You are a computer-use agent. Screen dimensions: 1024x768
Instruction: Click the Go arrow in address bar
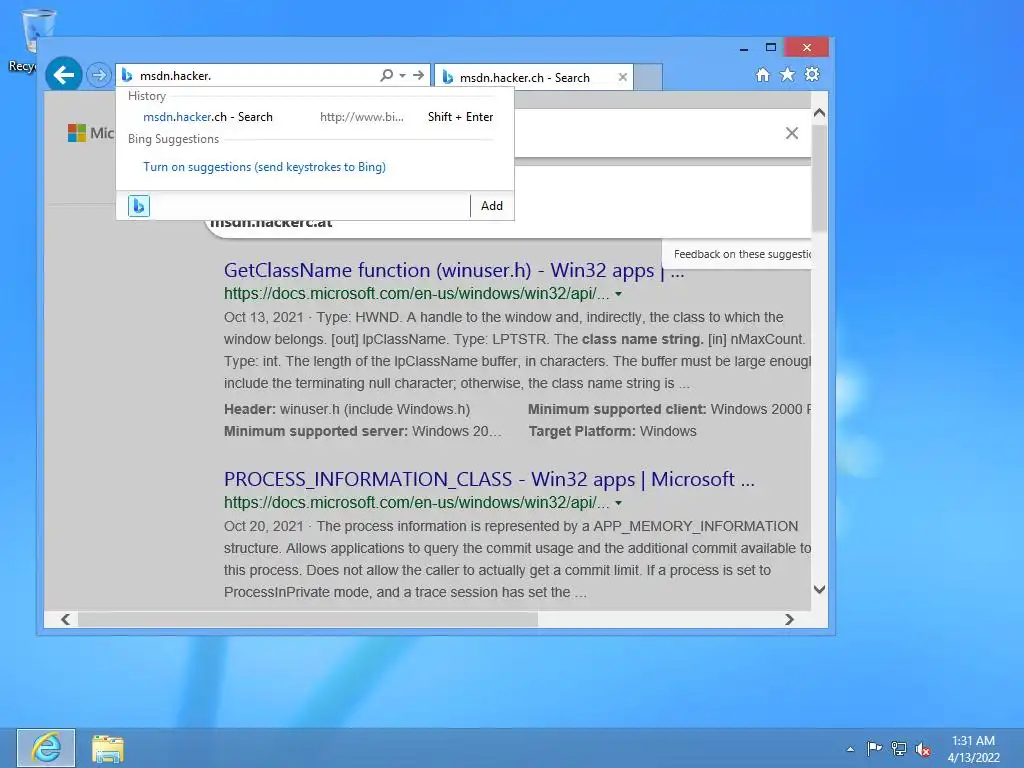pos(419,75)
